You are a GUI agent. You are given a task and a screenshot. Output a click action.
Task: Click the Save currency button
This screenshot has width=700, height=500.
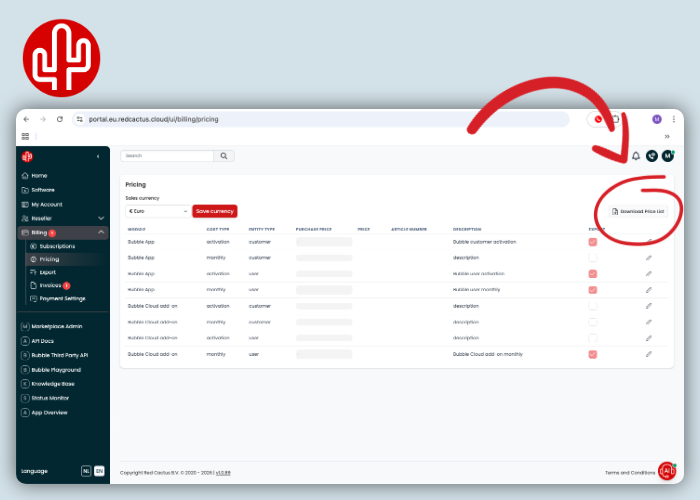pos(214,211)
